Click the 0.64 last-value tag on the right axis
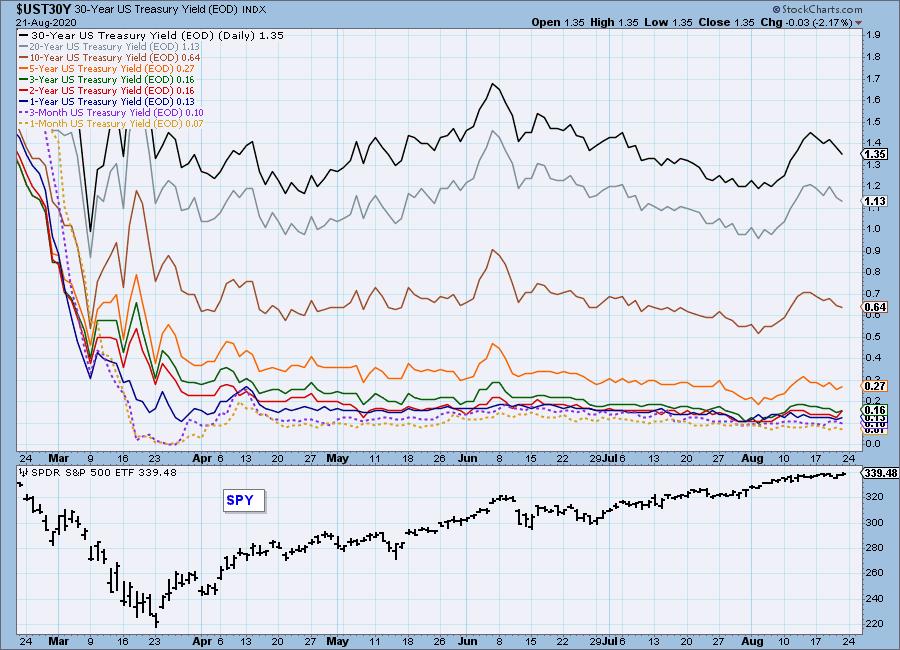The width and height of the screenshot is (900, 650). 874,307
